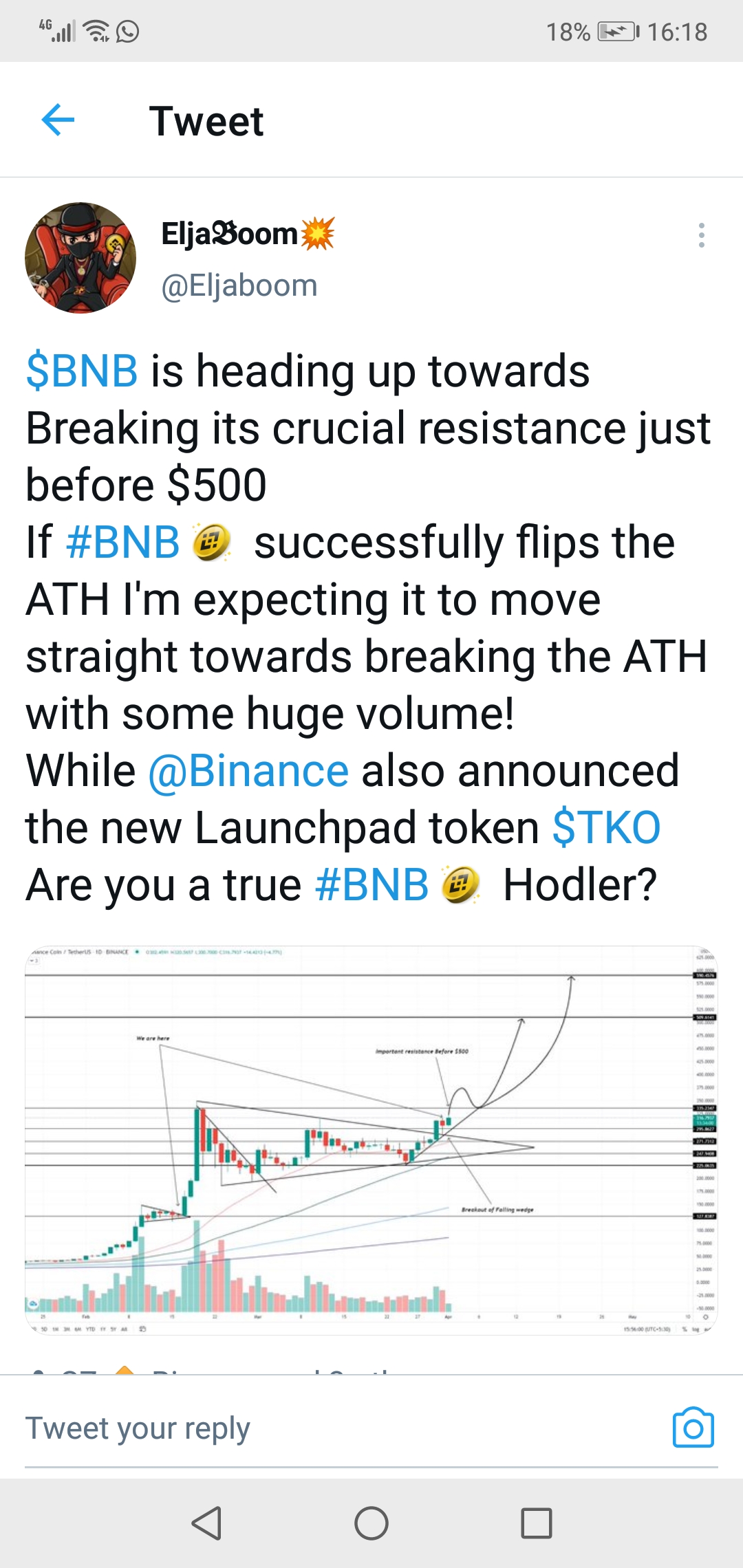The image size is (743, 1568).
Task: Open the BNB chart image
Action: (371, 1140)
